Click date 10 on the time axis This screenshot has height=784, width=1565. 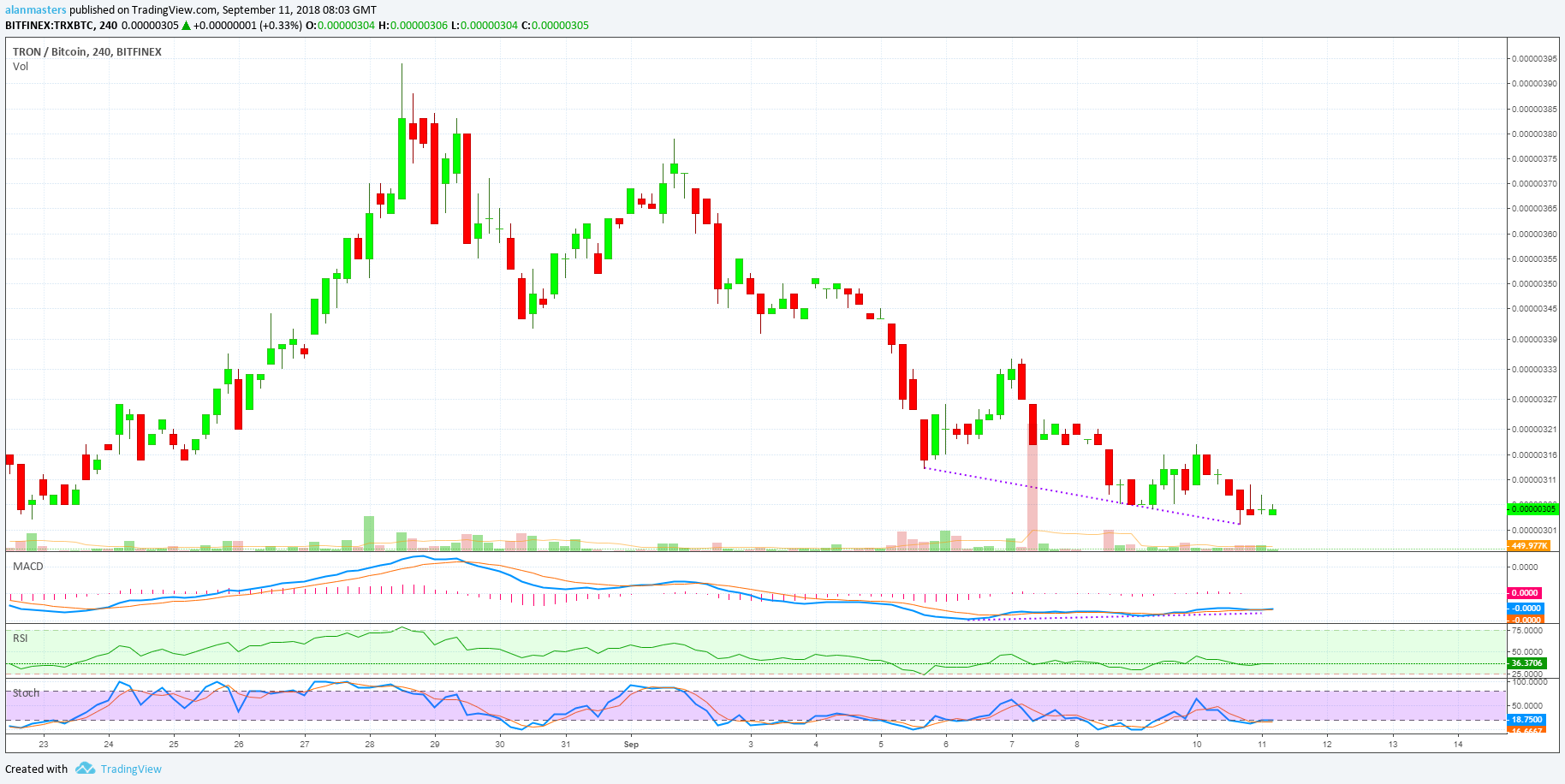point(1197,745)
